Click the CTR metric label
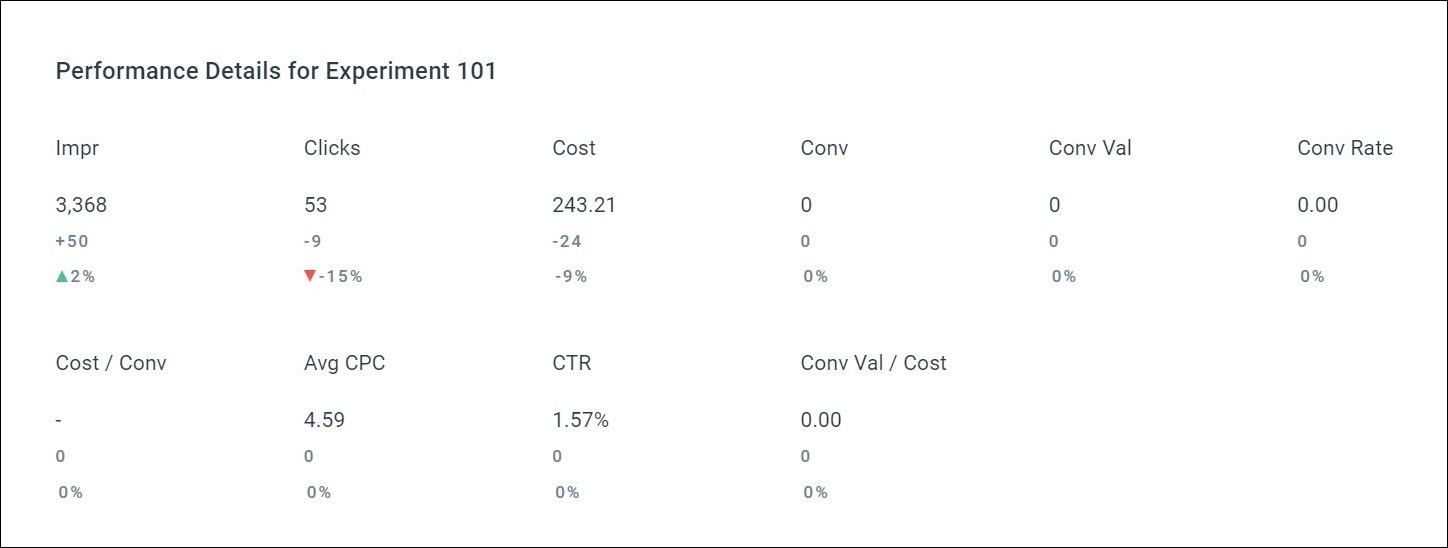 [x=572, y=363]
